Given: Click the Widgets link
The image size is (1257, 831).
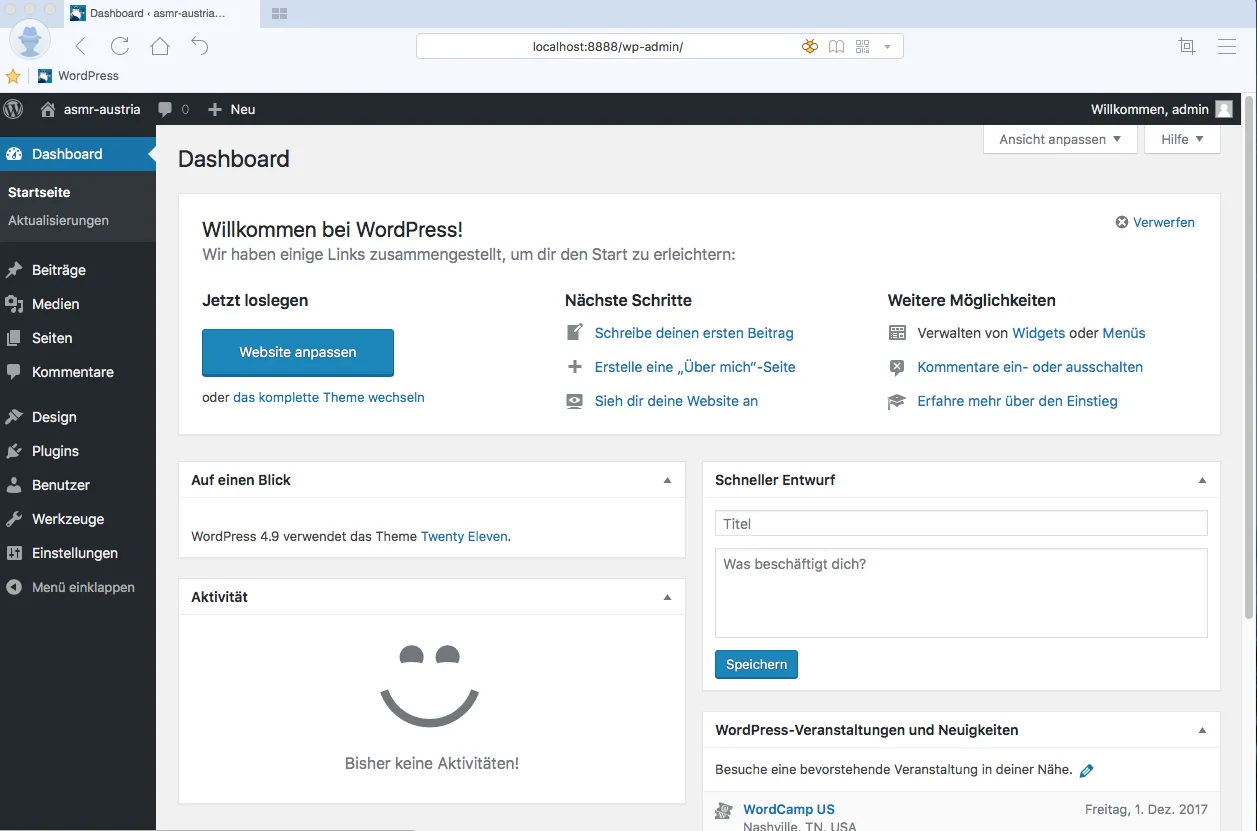Looking at the screenshot, I should (1039, 333).
